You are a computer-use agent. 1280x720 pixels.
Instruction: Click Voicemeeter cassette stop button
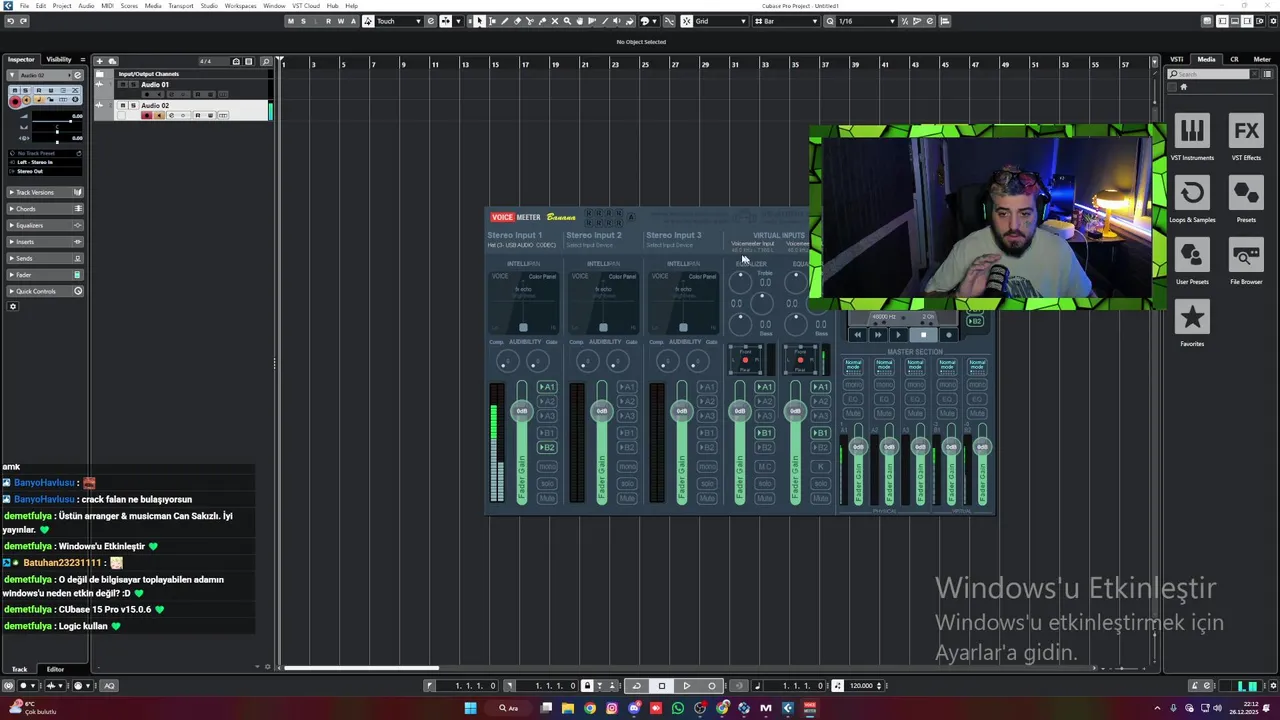[922, 335]
